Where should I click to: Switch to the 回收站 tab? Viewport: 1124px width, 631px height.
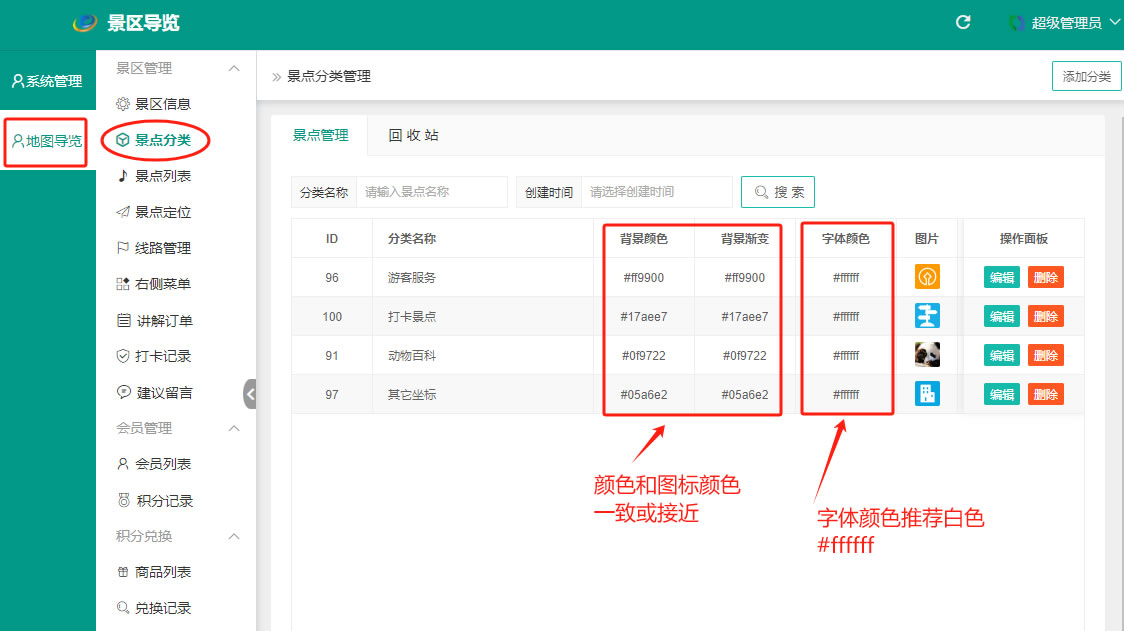coord(413,135)
